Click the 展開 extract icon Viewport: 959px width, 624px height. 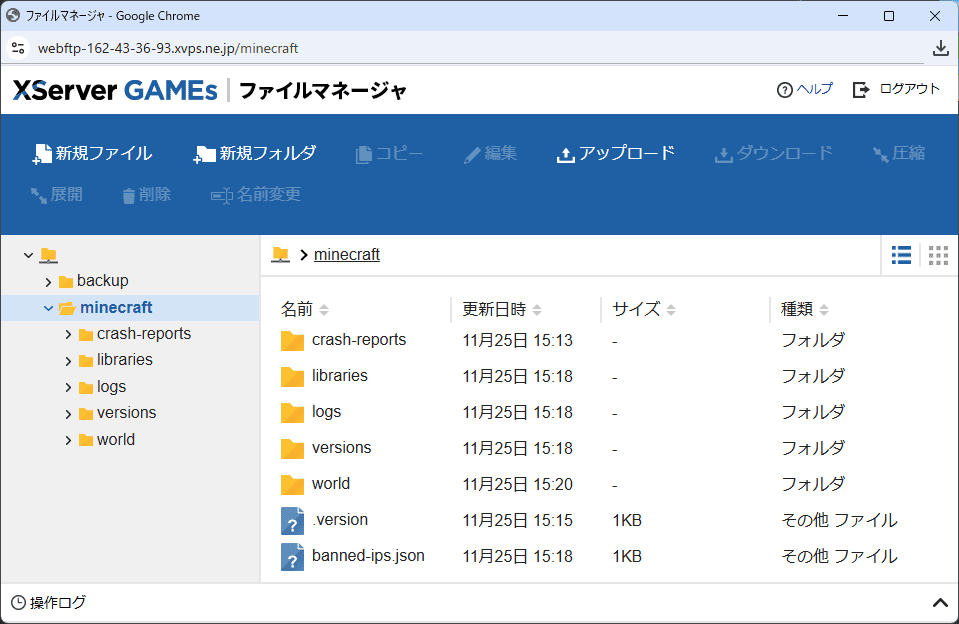[57, 194]
